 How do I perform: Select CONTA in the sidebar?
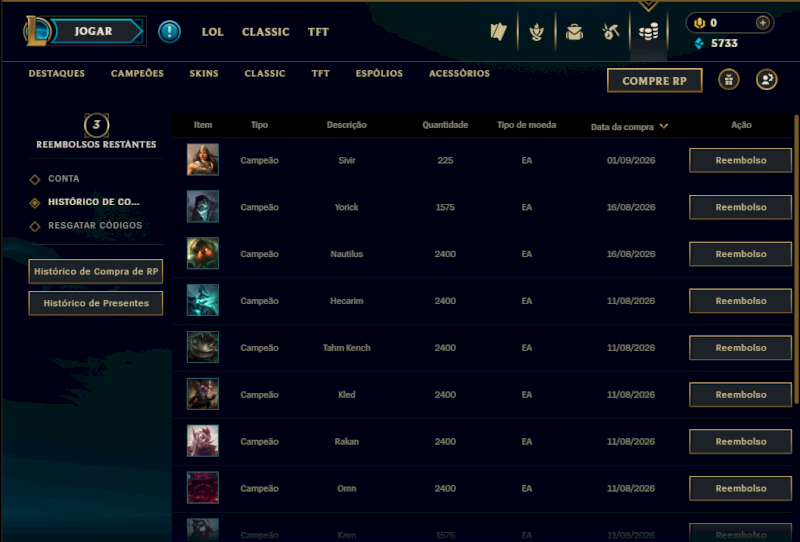64,179
